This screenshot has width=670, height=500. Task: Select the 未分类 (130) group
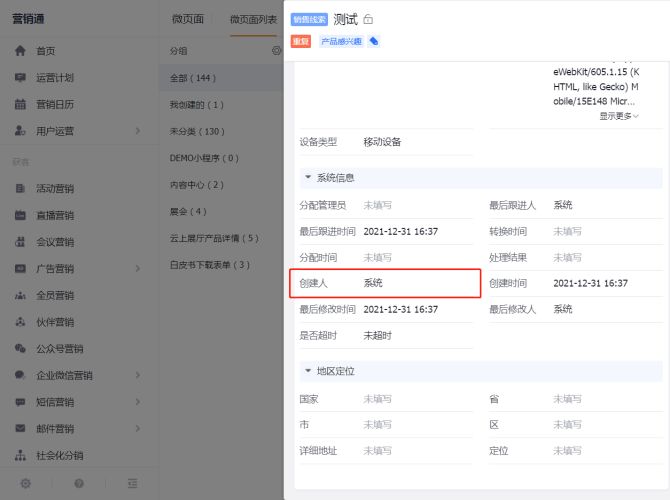(x=197, y=131)
